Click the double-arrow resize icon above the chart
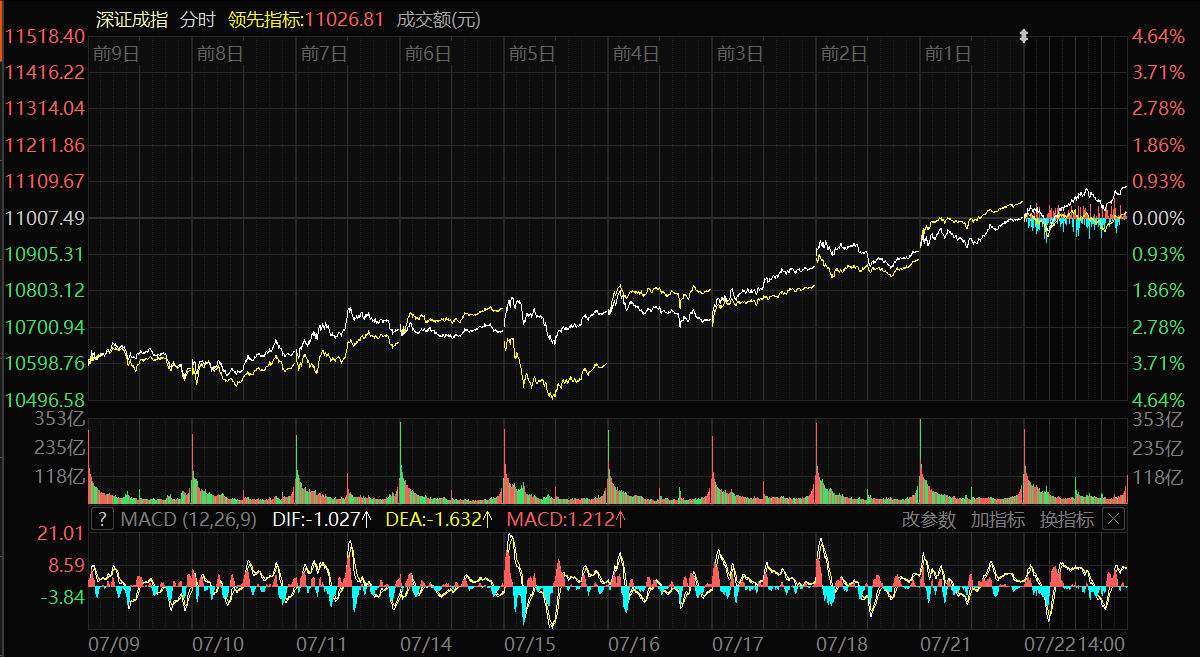Screen dimensions: 1200x657 [1023, 36]
